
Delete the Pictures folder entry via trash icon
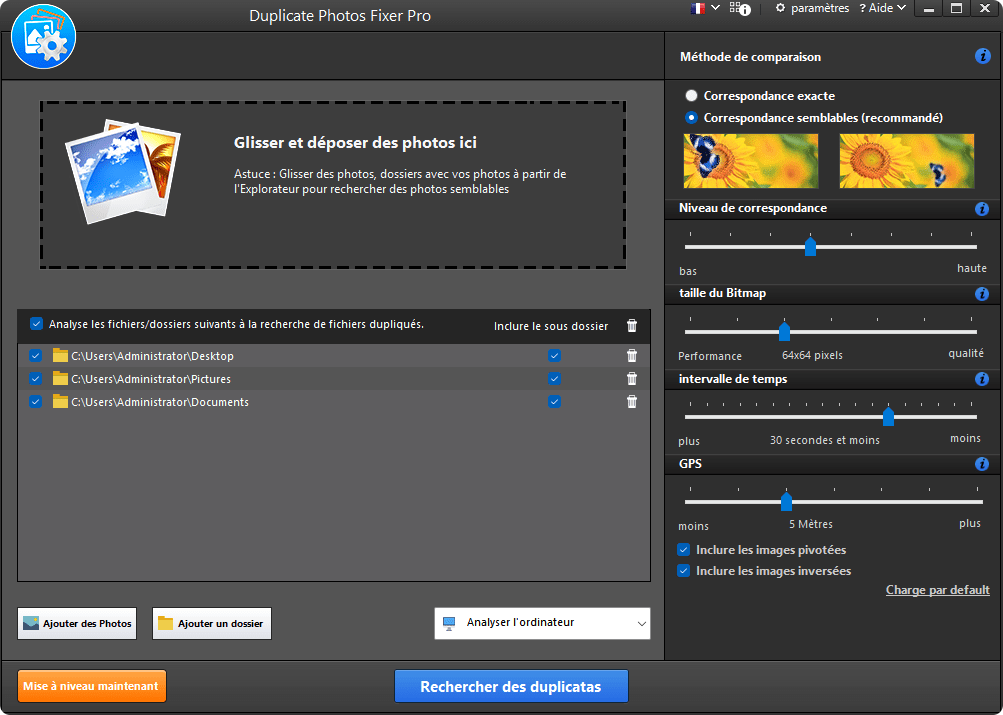631,378
